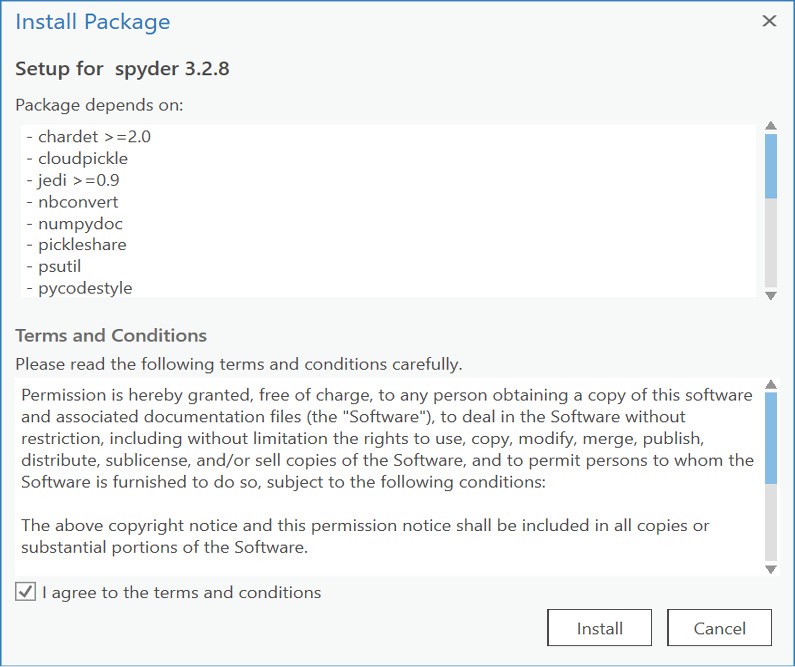Image resolution: width=795 pixels, height=667 pixels.
Task: Click the dependency list scrollbar thumb
Action: tap(771, 165)
